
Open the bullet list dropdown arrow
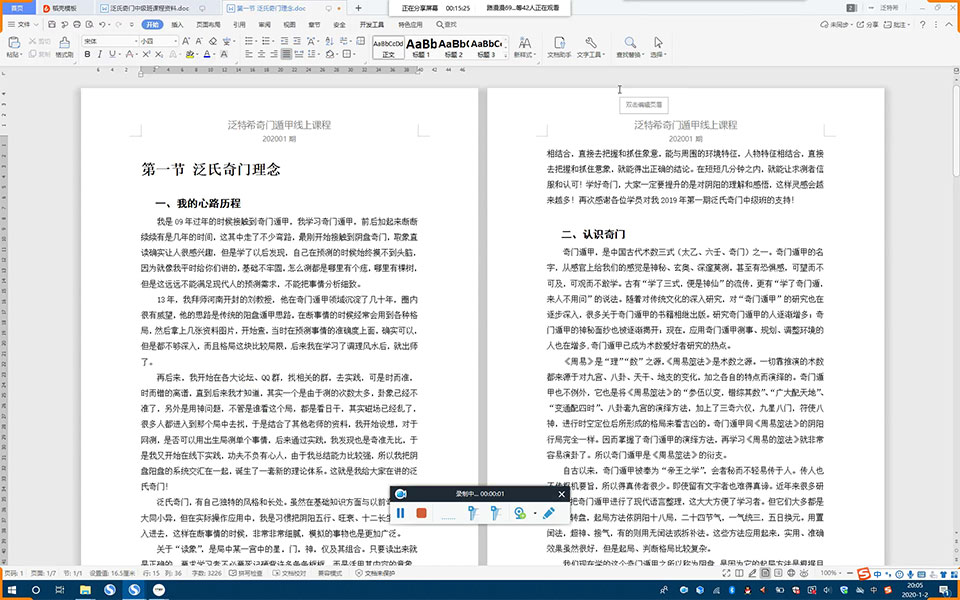click(255, 41)
